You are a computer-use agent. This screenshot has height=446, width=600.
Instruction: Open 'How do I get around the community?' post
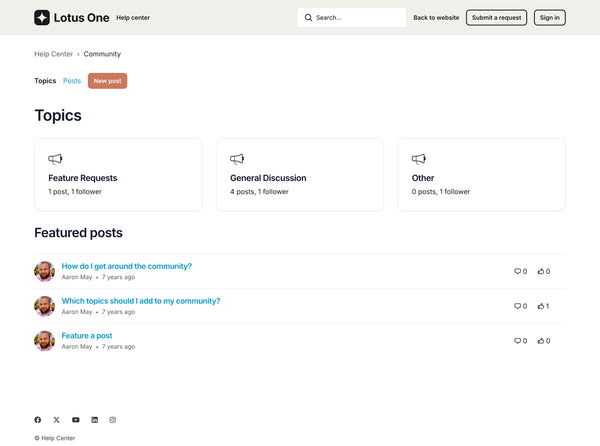point(127,266)
